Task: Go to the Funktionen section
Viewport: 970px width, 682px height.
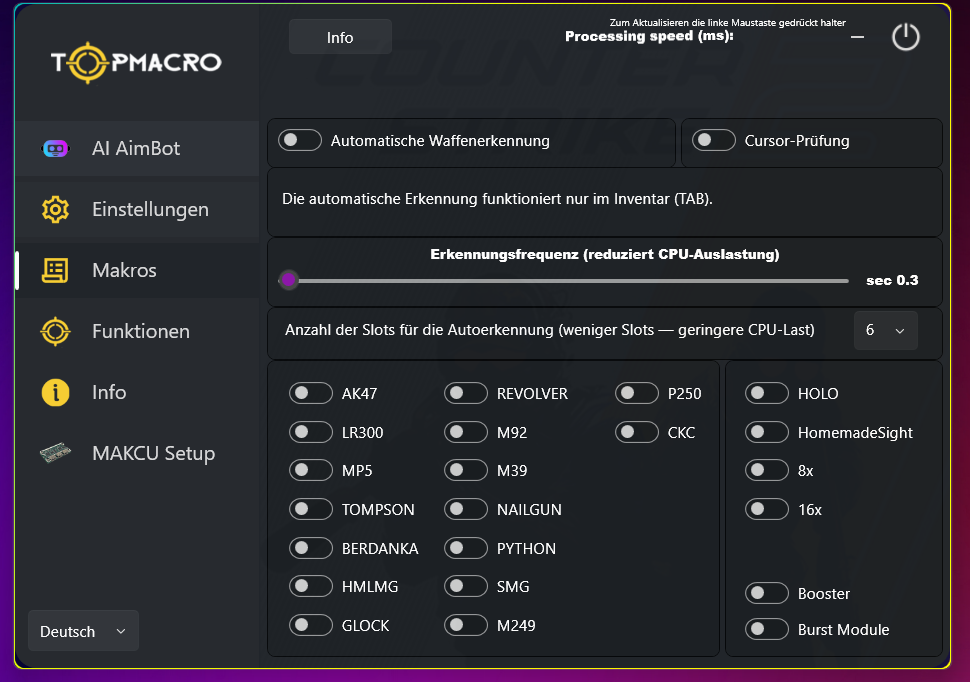Action: click(x=137, y=331)
